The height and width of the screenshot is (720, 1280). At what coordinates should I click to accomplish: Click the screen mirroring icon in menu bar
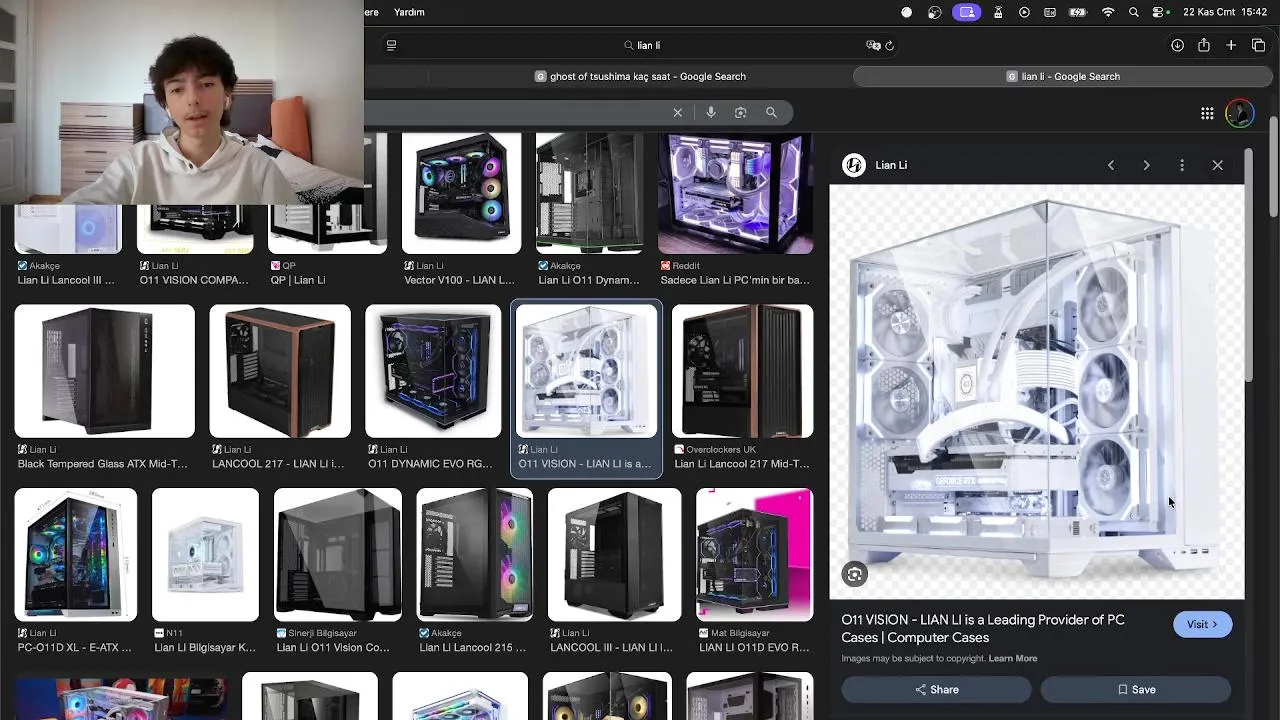(966, 12)
